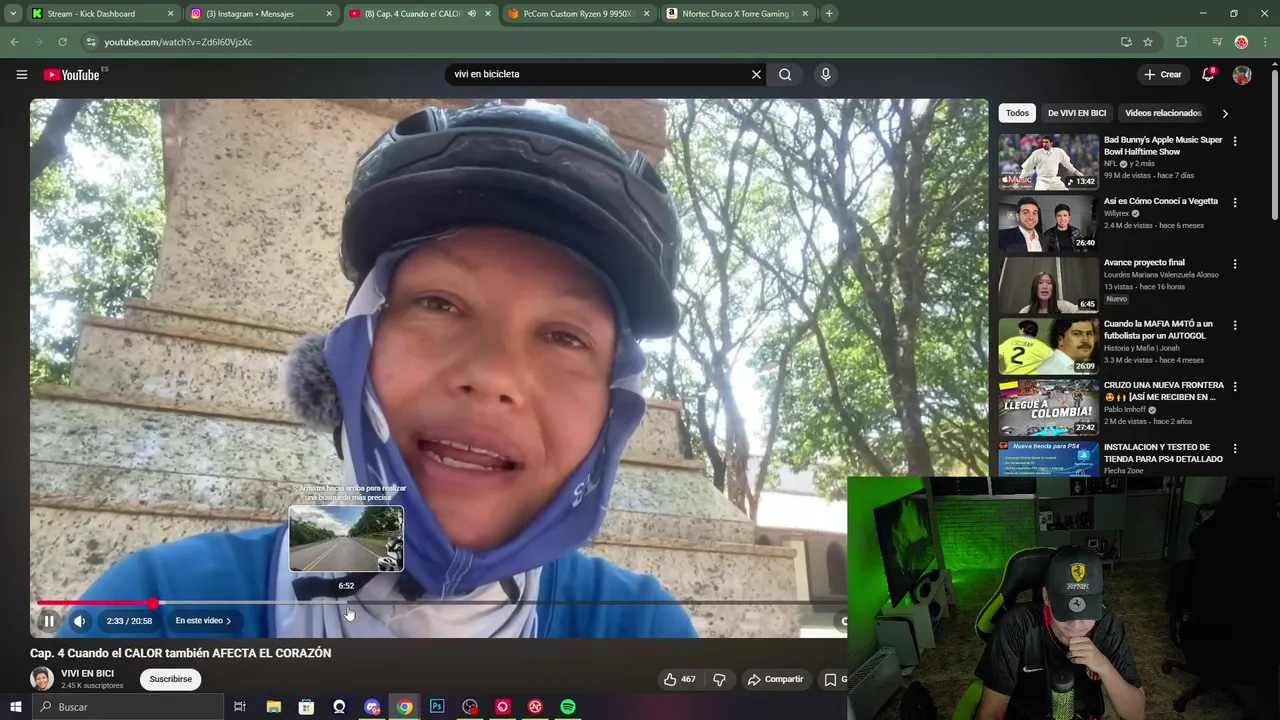The image size is (1280, 720).
Task: Dislike the video with thumbs down
Action: [719, 679]
